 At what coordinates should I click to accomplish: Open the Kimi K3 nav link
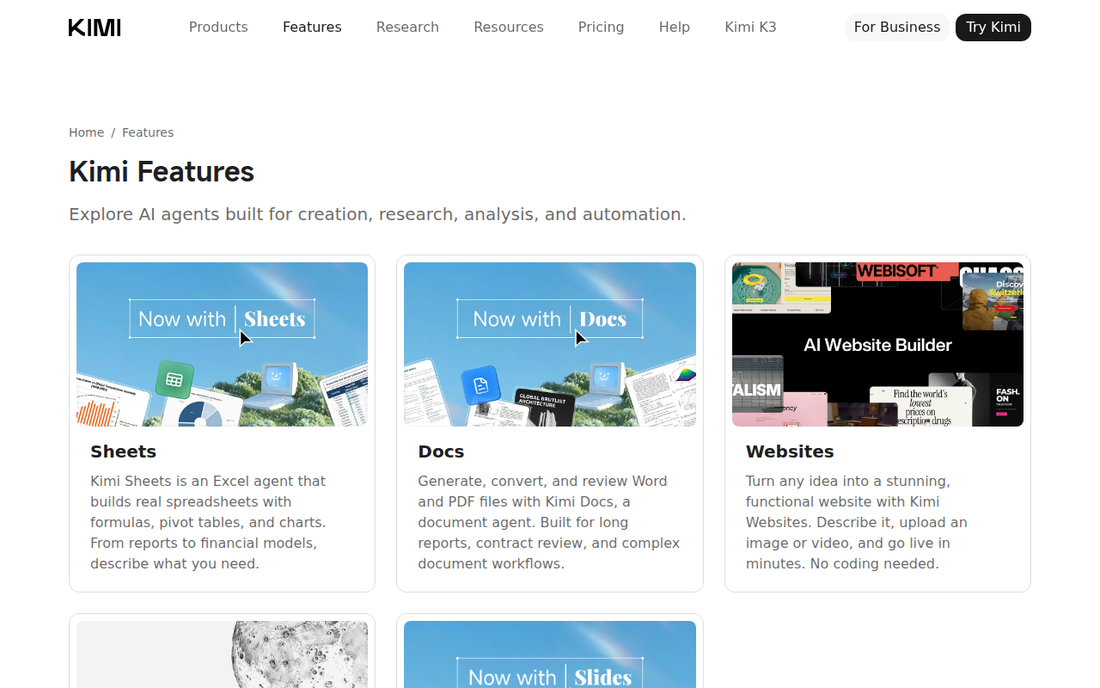pyautogui.click(x=751, y=27)
